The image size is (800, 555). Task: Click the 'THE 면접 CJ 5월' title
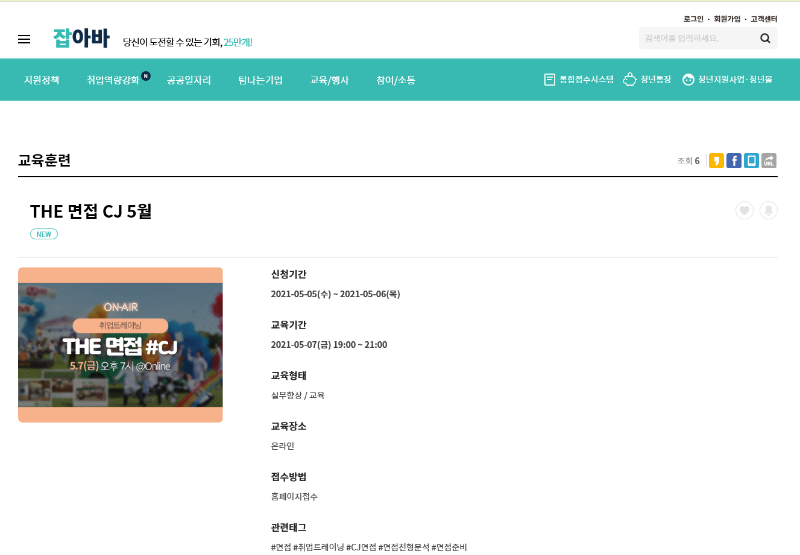[91, 211]
